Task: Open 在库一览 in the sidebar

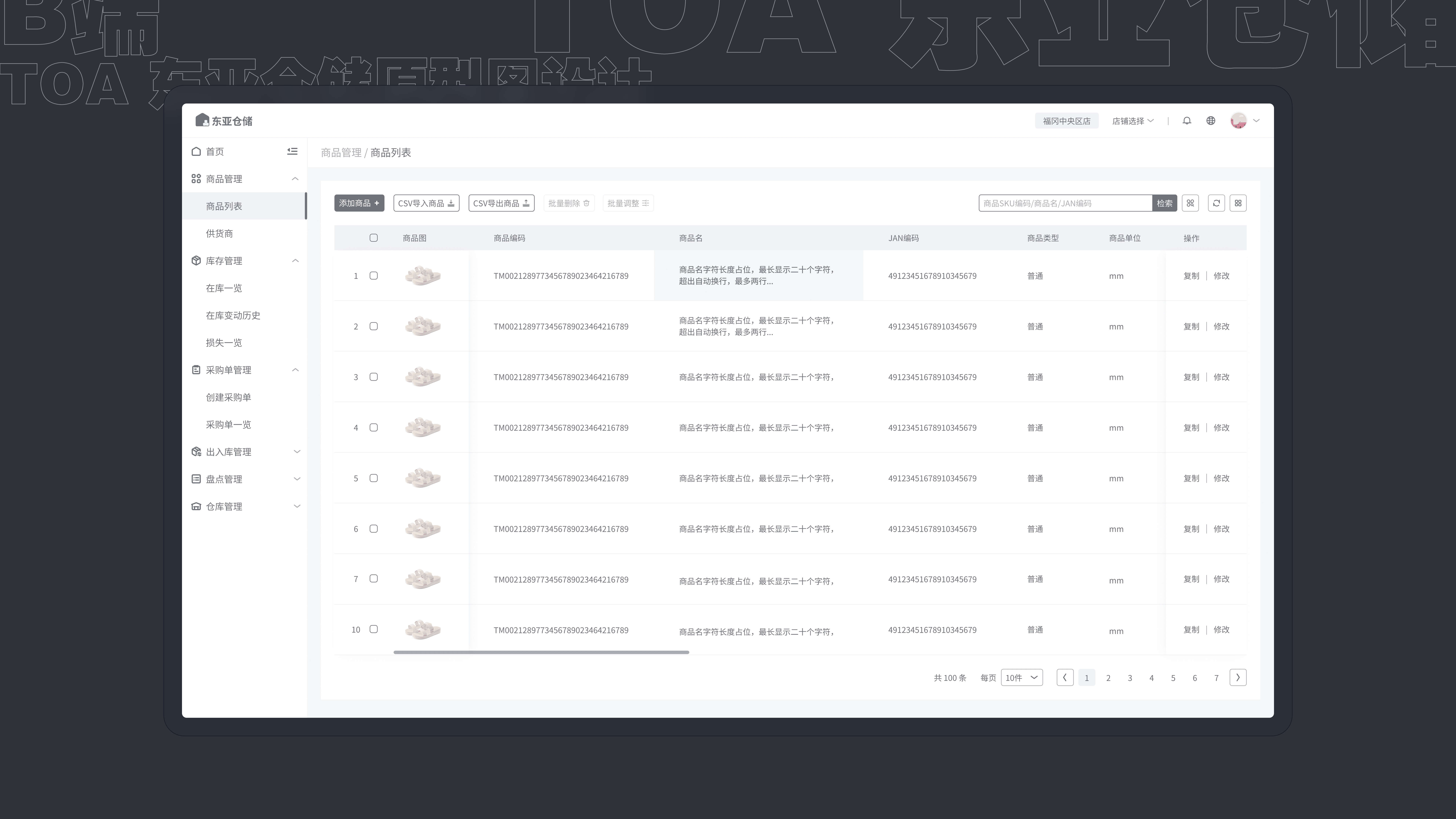Action: pyautogui.click(x=224, y=288)
